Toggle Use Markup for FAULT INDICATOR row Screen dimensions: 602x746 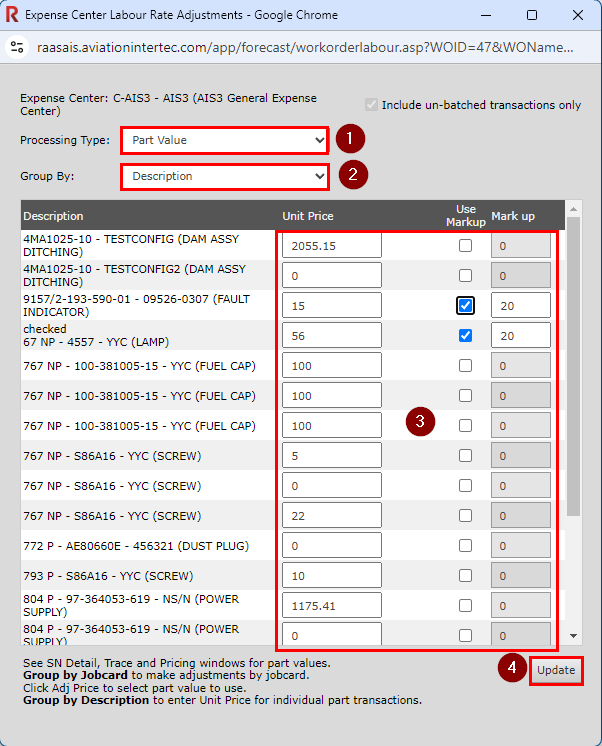click(465, 306)
